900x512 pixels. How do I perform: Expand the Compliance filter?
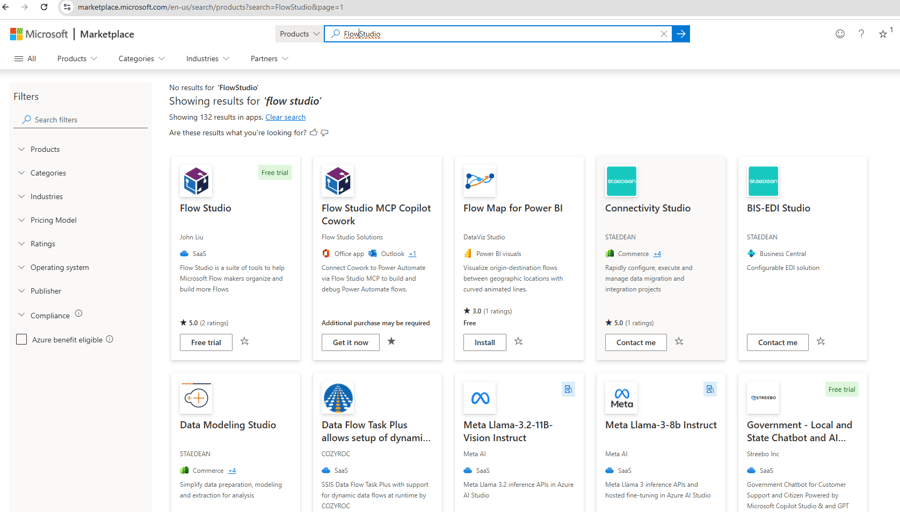point(44,316)
